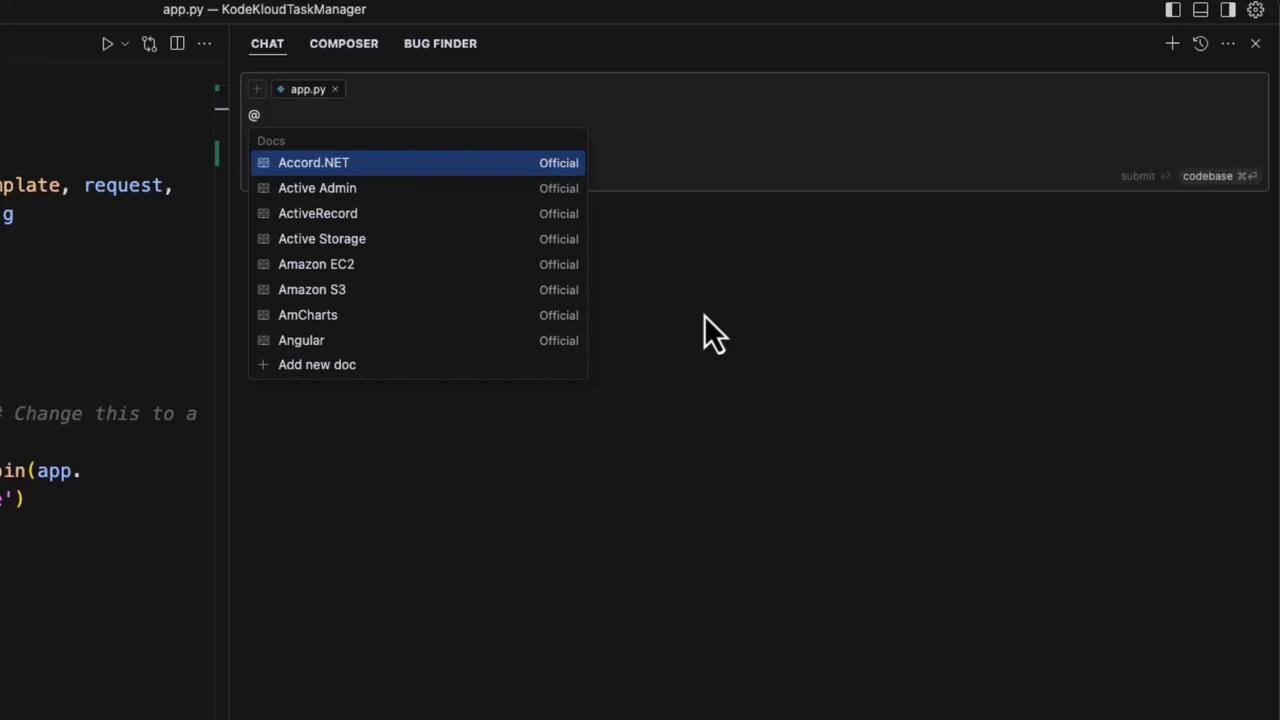Viewport: 1280px width, 720px height.
Task: Select Accord.NET from Docs list
Action: [x=418, y=163]
